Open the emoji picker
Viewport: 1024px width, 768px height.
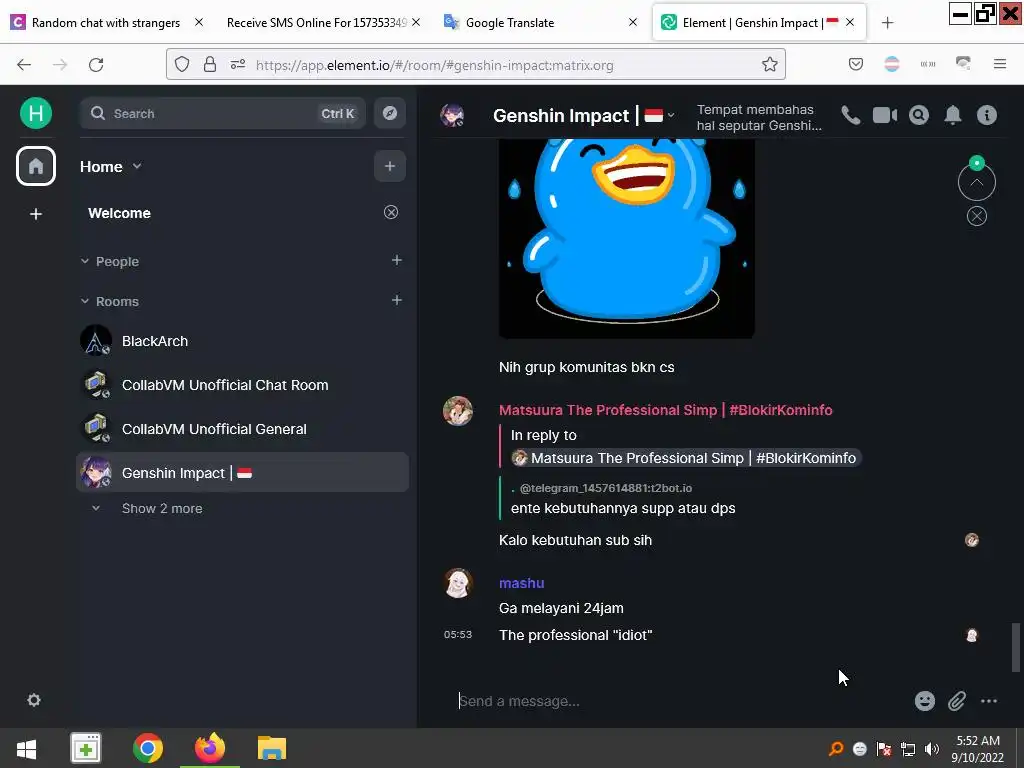925,701
